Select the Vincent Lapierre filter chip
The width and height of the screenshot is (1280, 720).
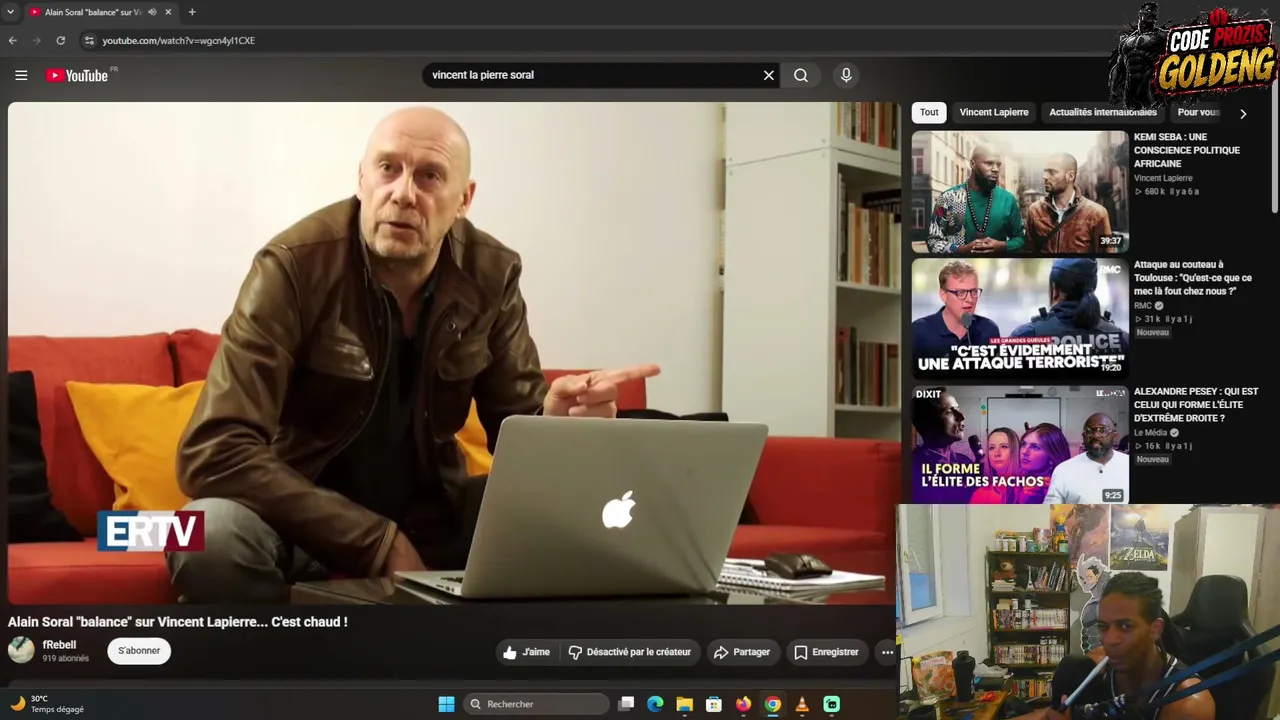point(994,113)
